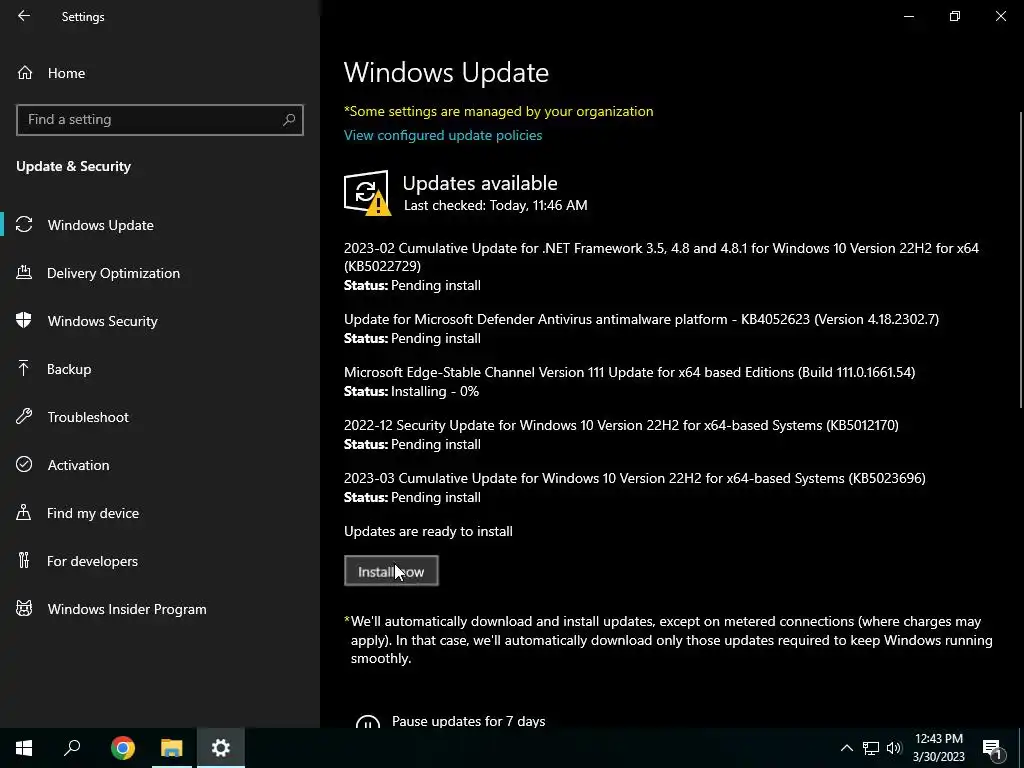This screenshot has width=1024, height=768.
Task: Click the Windows Insider Program cat icon
Action: coord(24,609)
